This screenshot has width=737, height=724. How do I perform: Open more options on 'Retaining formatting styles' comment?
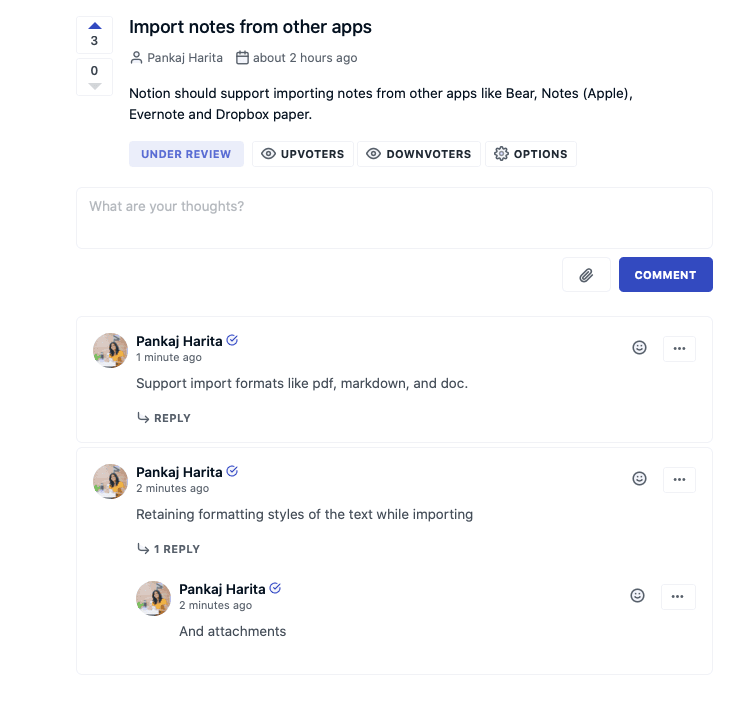tap(679, 480)
